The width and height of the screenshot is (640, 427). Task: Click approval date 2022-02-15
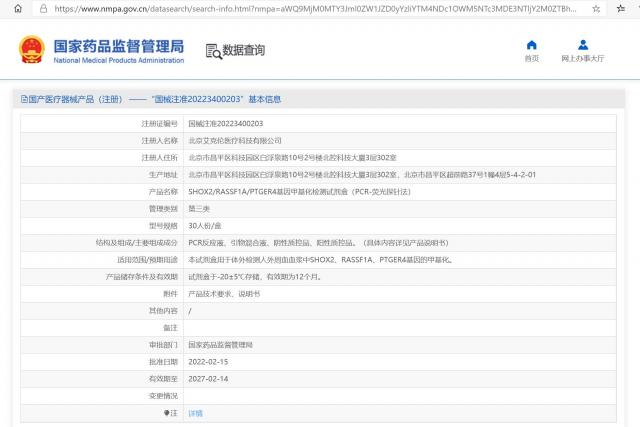[208, 362]
